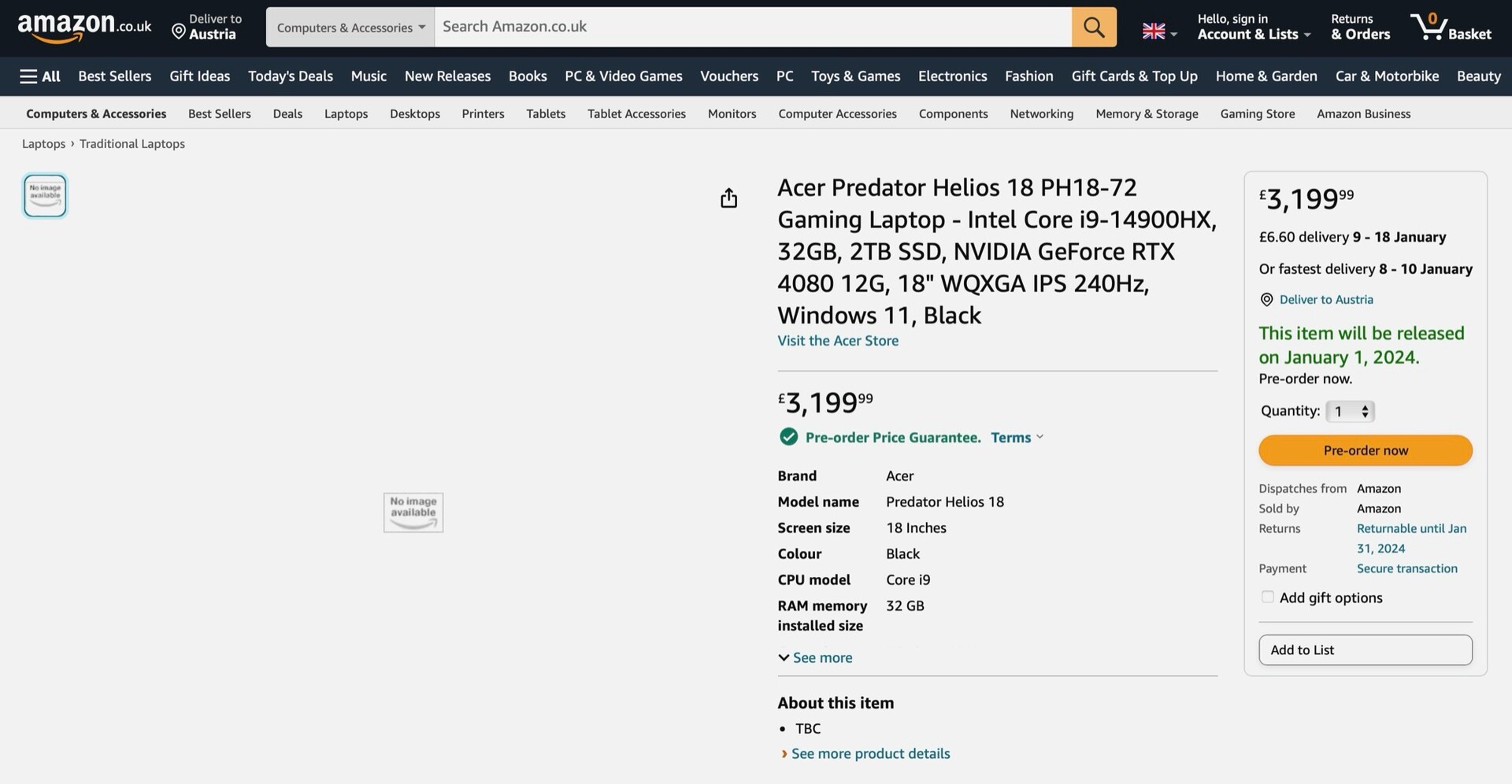Click the share icon beside product image
The width and height of the screenshot is (1512, 784).
(728, 198)
